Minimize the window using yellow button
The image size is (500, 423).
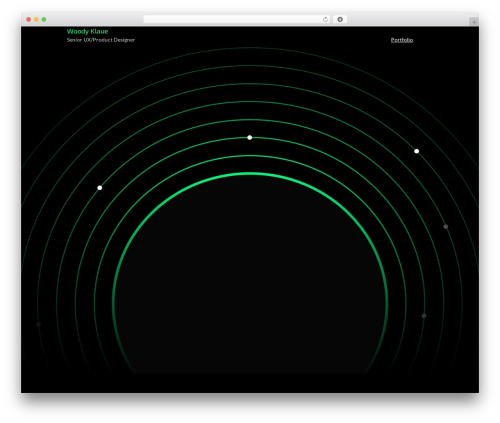(36, 19)
